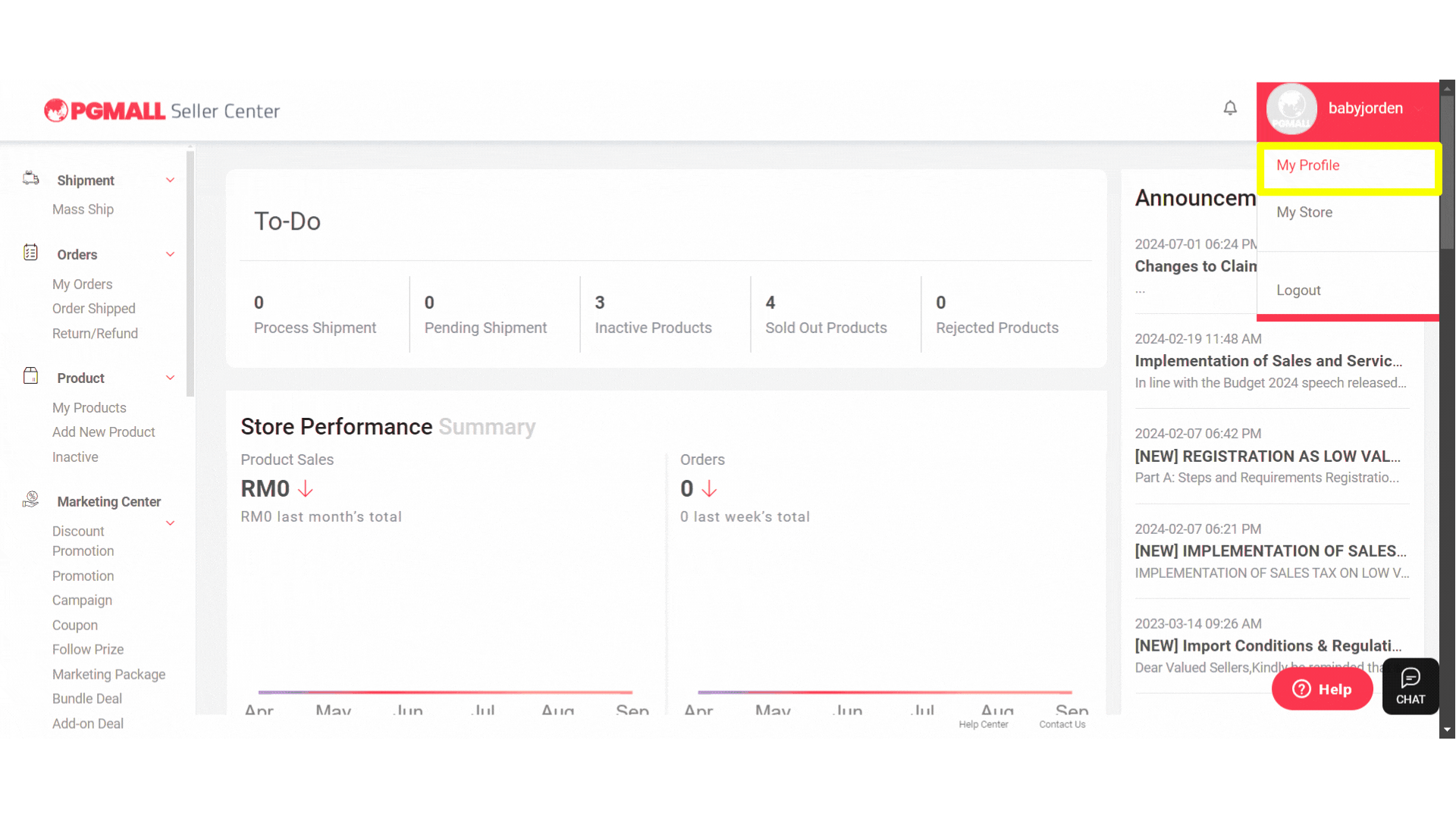Click the Orders checklist icon
The height and width of the screenshot is (819, 1456).
pos(31,253)
